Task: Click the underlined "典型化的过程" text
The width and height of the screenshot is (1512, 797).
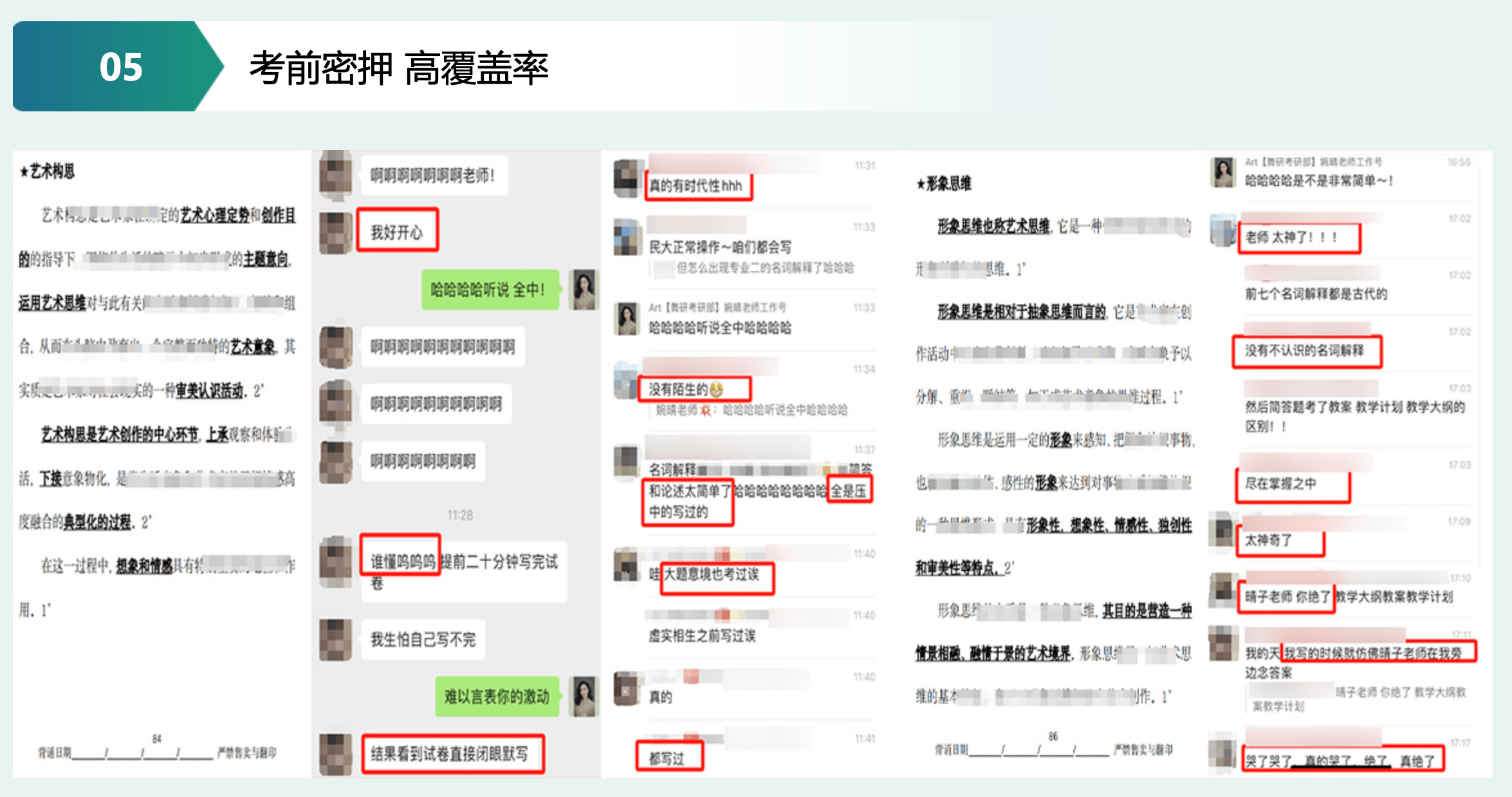Action: pos(97,521)
